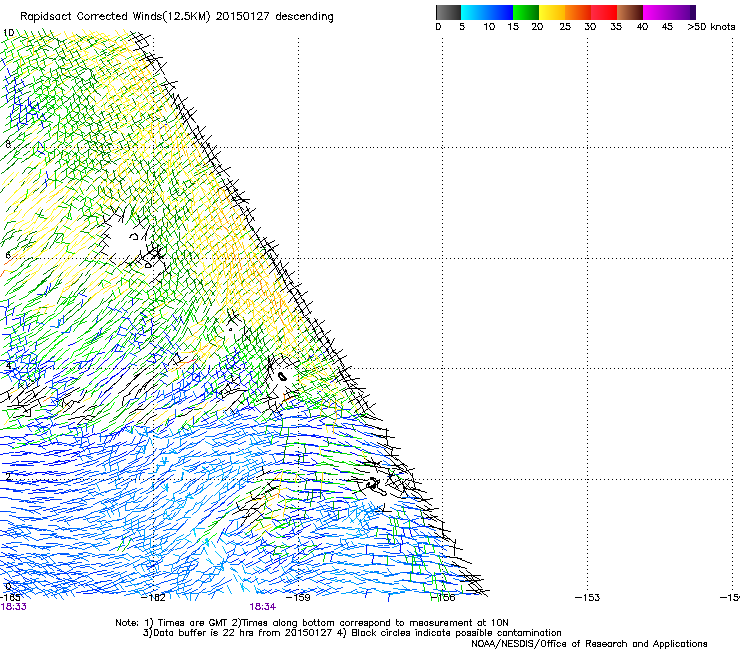The height and width of the screenshot is (650, 740).
Task: Click the '35' label under the color bar
Action: (x=616, y=27)
